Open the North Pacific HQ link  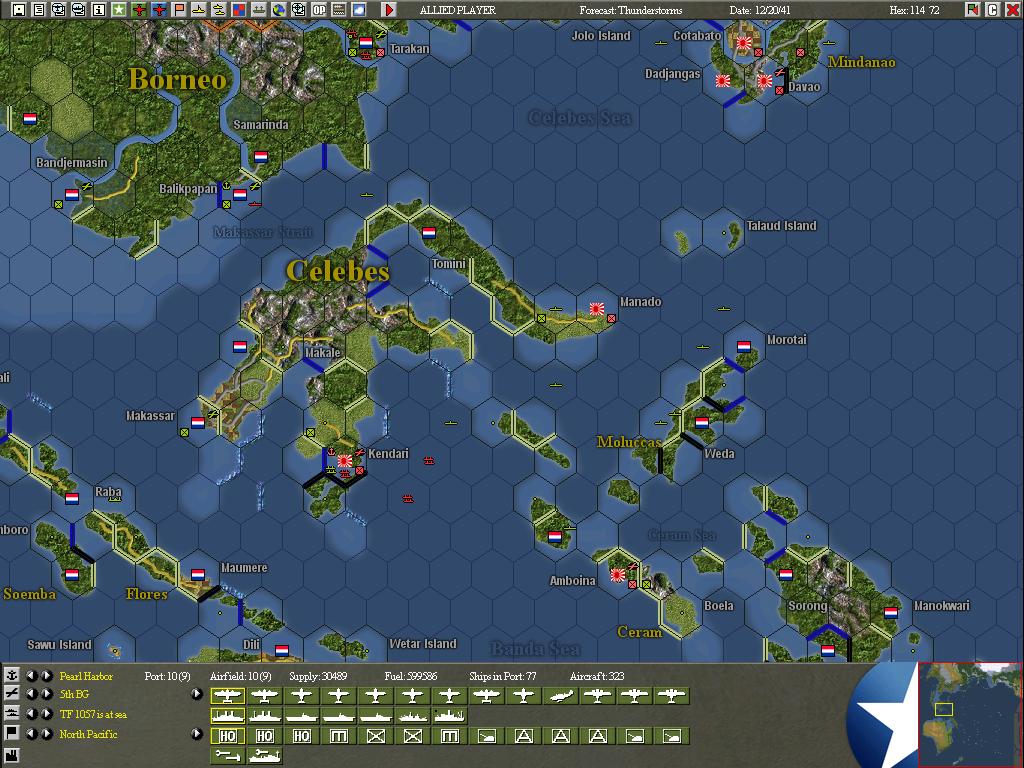88,734
